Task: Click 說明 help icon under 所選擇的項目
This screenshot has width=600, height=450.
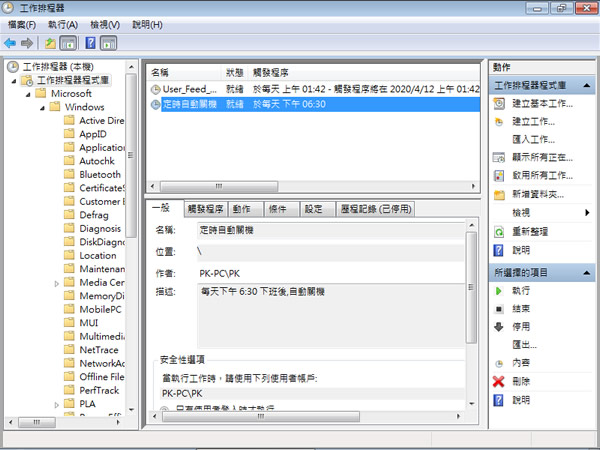Action: click(x=499, y=400)
